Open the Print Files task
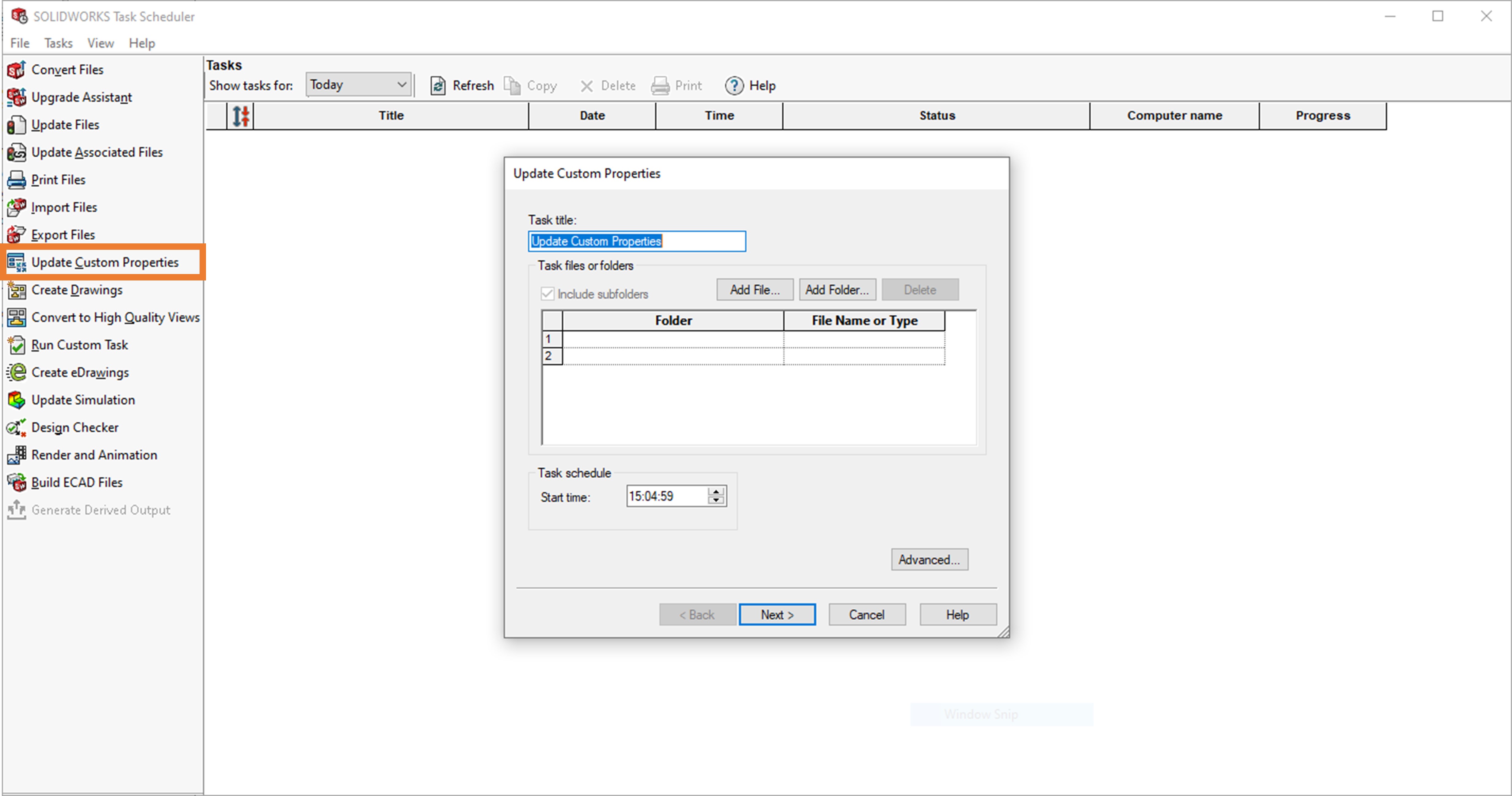 point(58,180)
